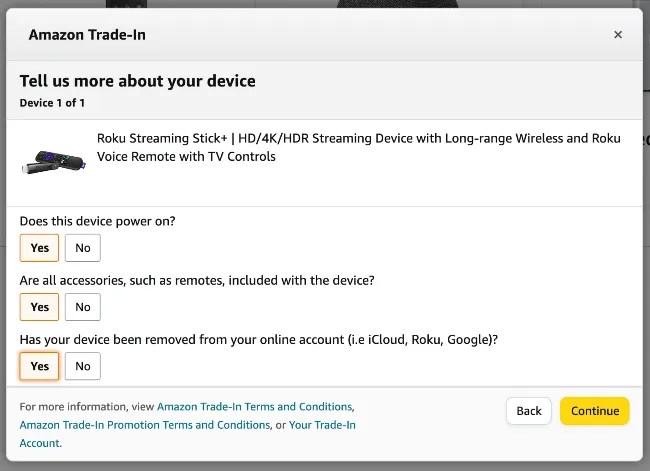Open Your Trade-In Account link
This screenshot has height=471, width=650.
click(x=322, y=425)
